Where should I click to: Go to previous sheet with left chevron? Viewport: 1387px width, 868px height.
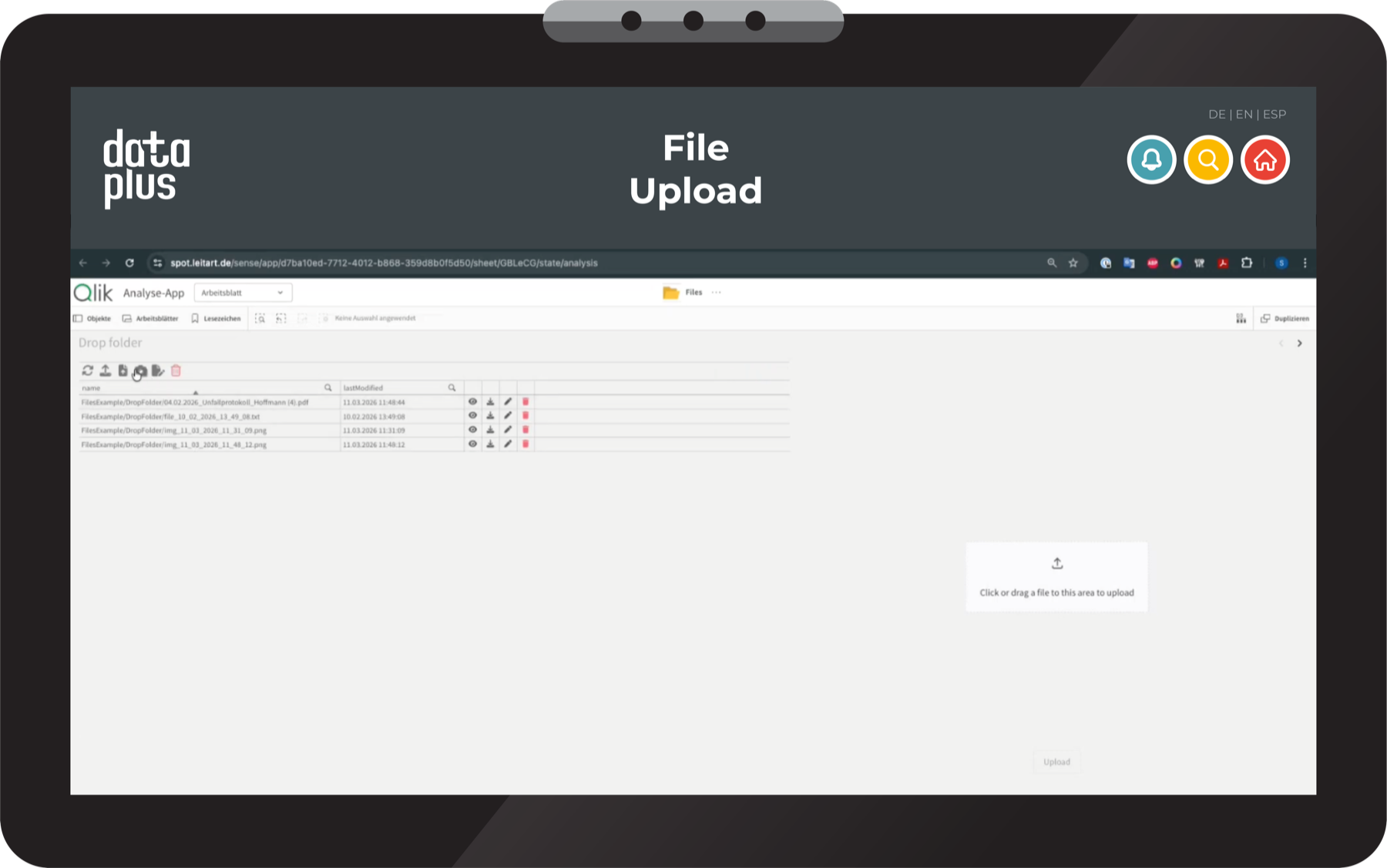coord(1281,344)
